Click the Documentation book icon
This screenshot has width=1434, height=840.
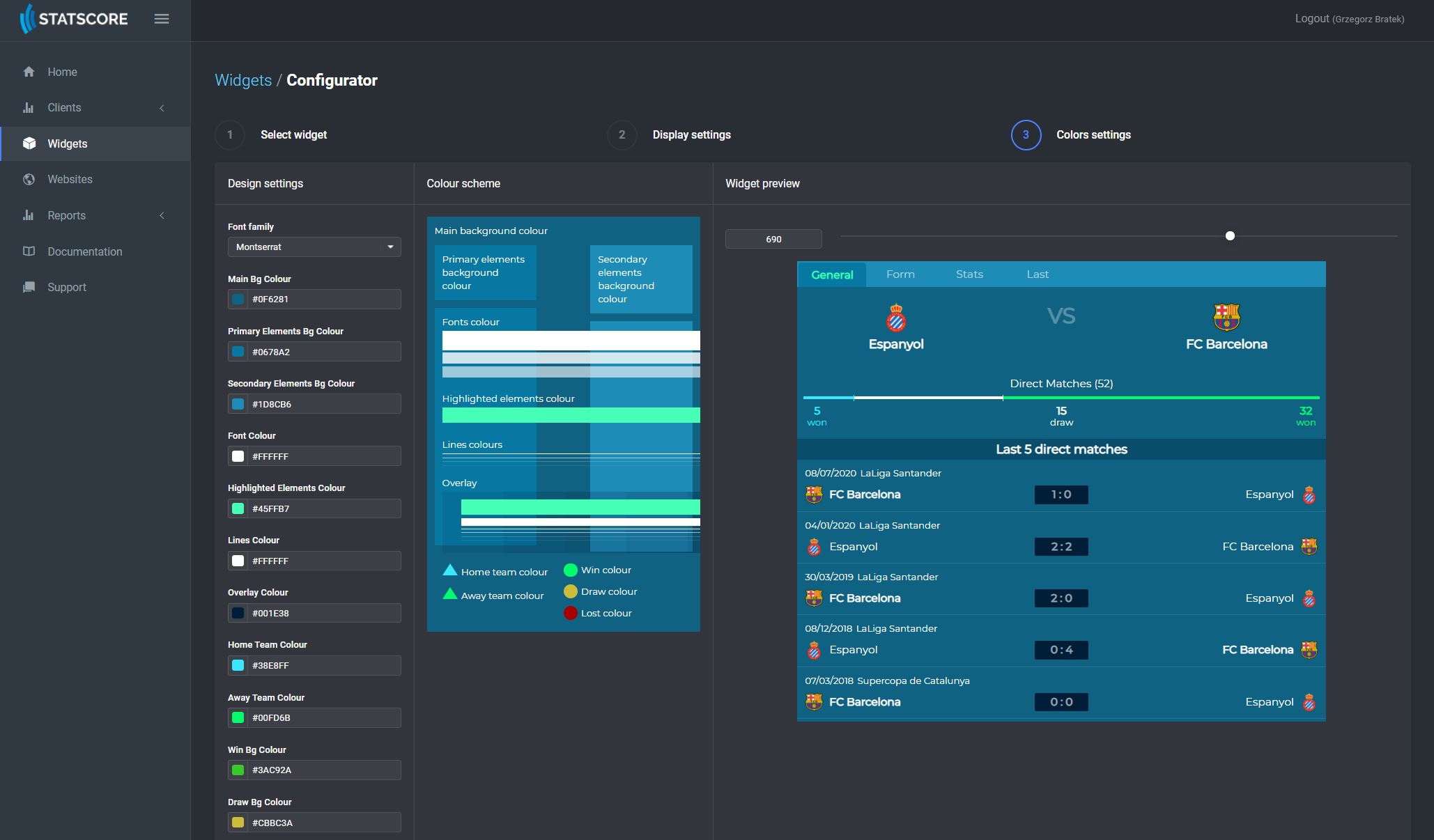click(x=29, y=251)
